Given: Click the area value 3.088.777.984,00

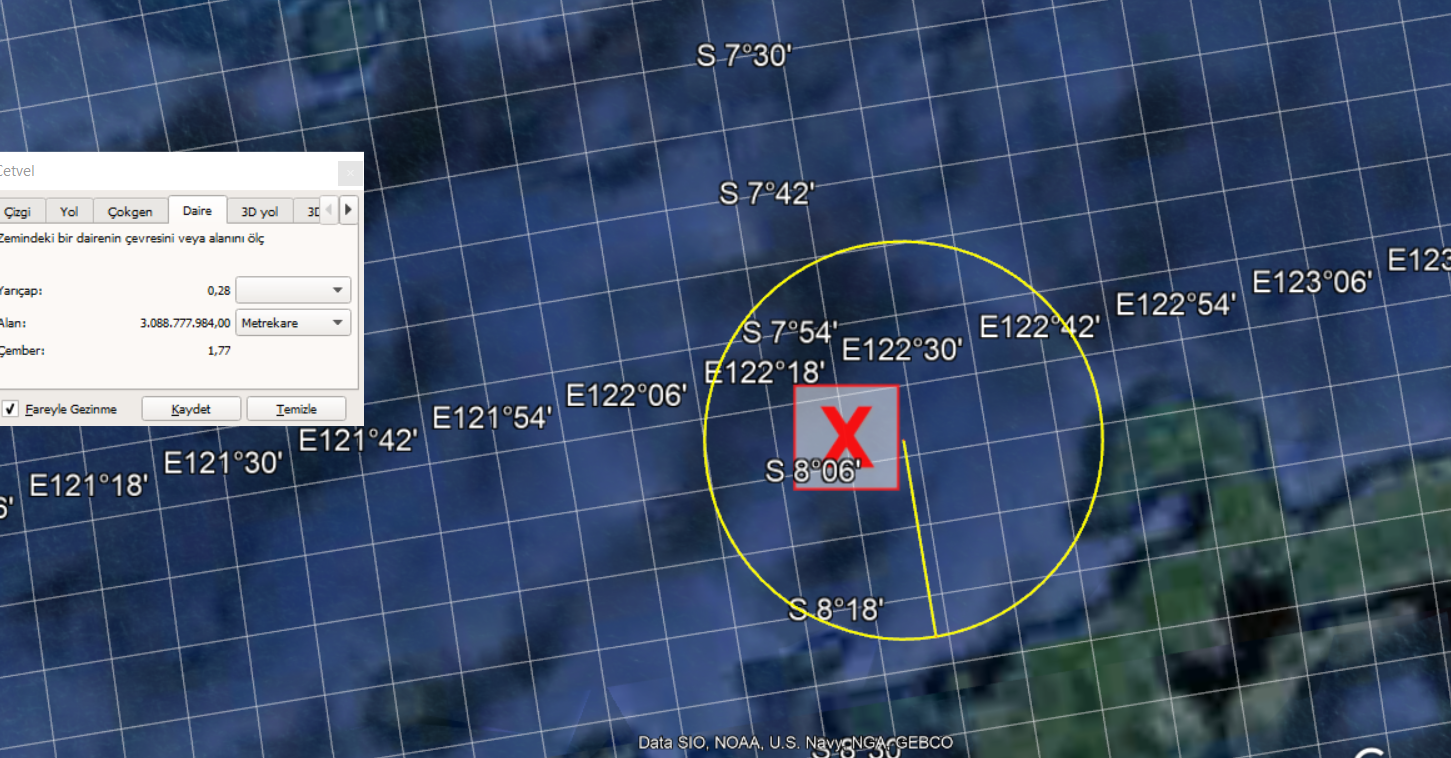Looking at the screenshot, I should tap(186, 323).
